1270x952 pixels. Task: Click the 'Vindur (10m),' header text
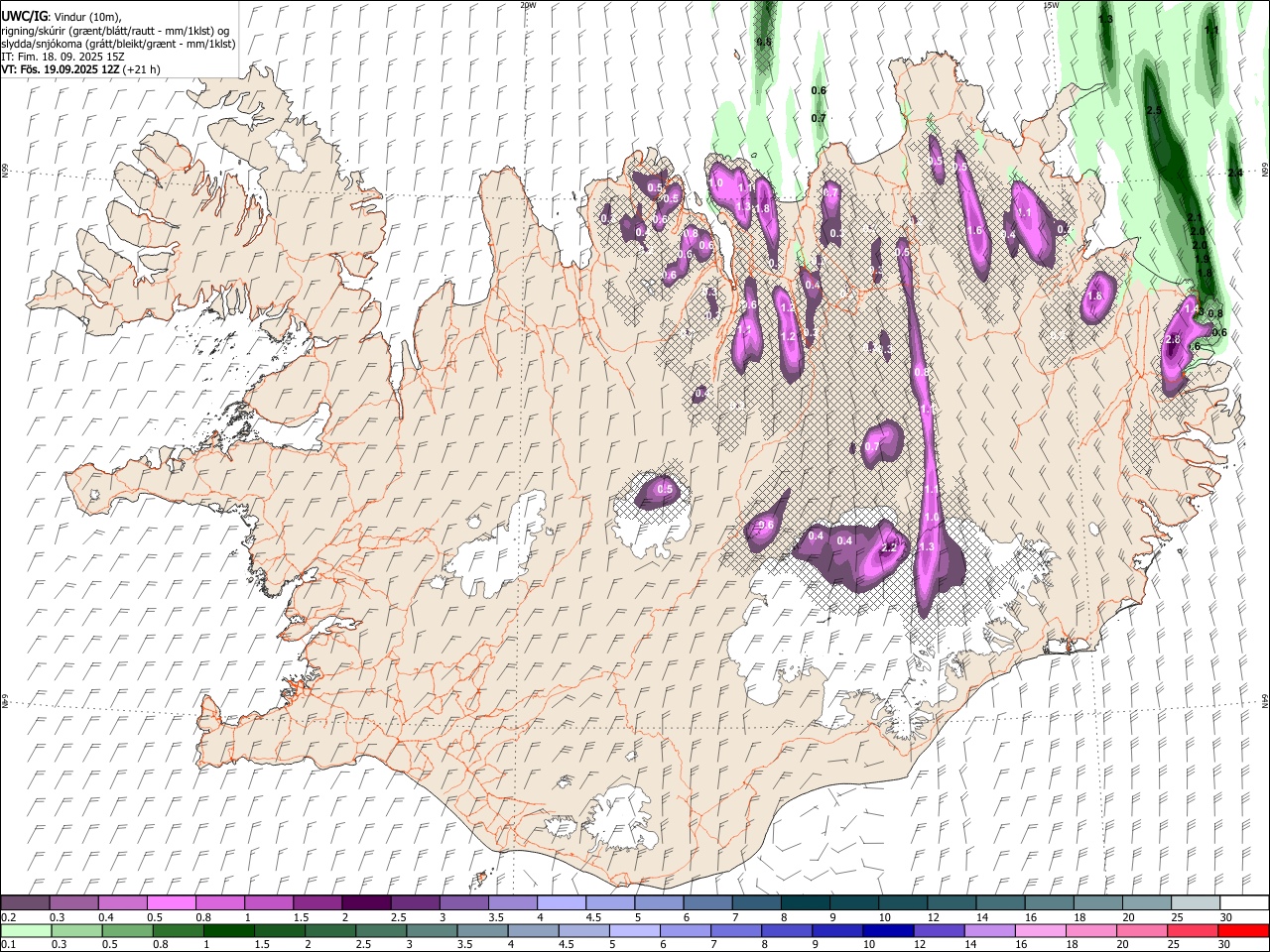[87, 17]
